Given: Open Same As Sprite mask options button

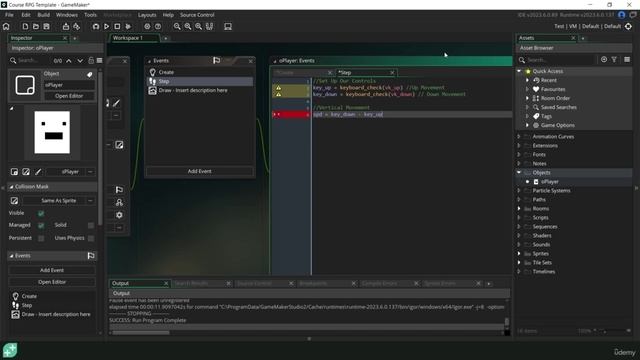Looking at the screenshot, I should 90,200.
